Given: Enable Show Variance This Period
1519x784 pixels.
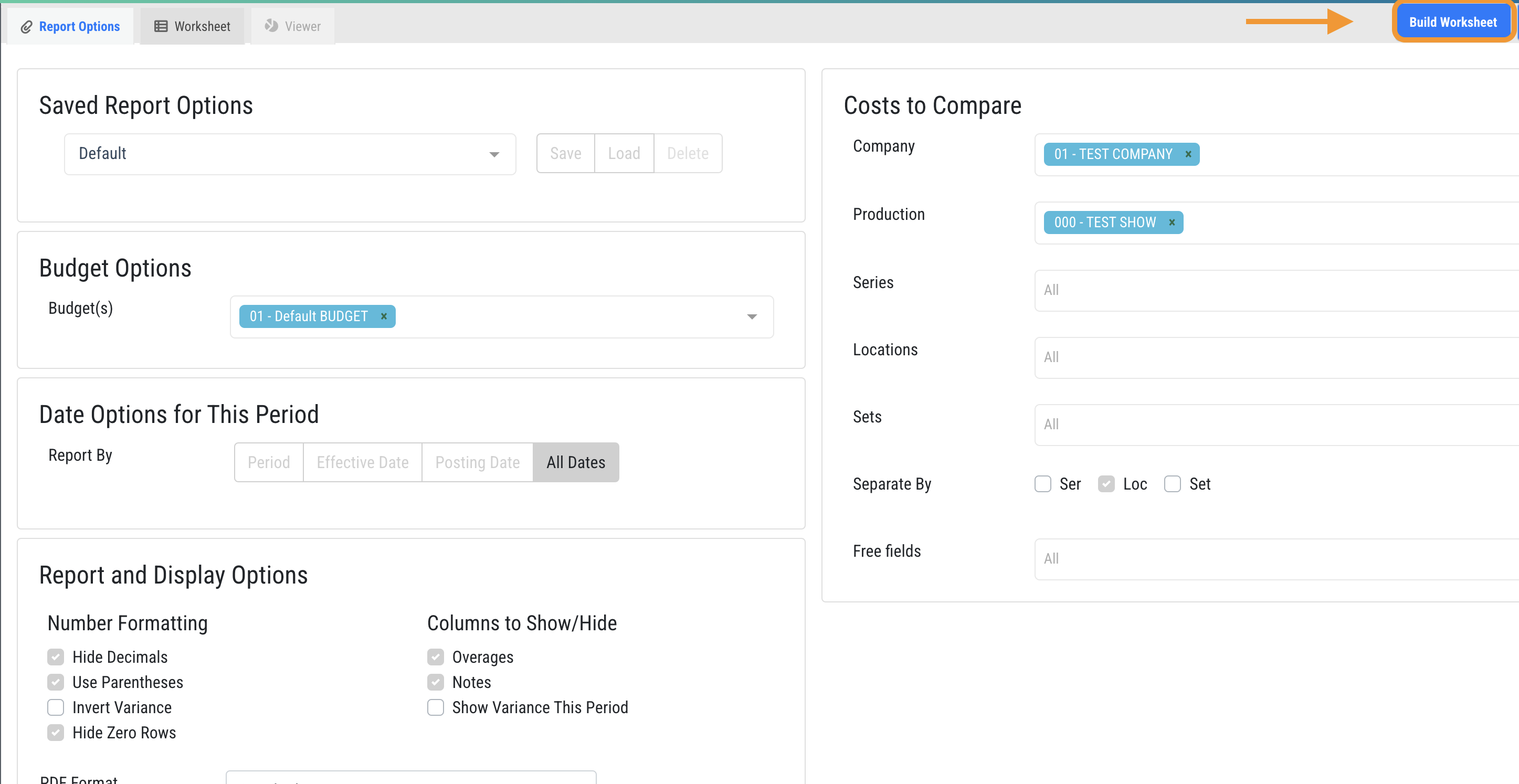Looking at the screenshot, I should pos(435,707).
